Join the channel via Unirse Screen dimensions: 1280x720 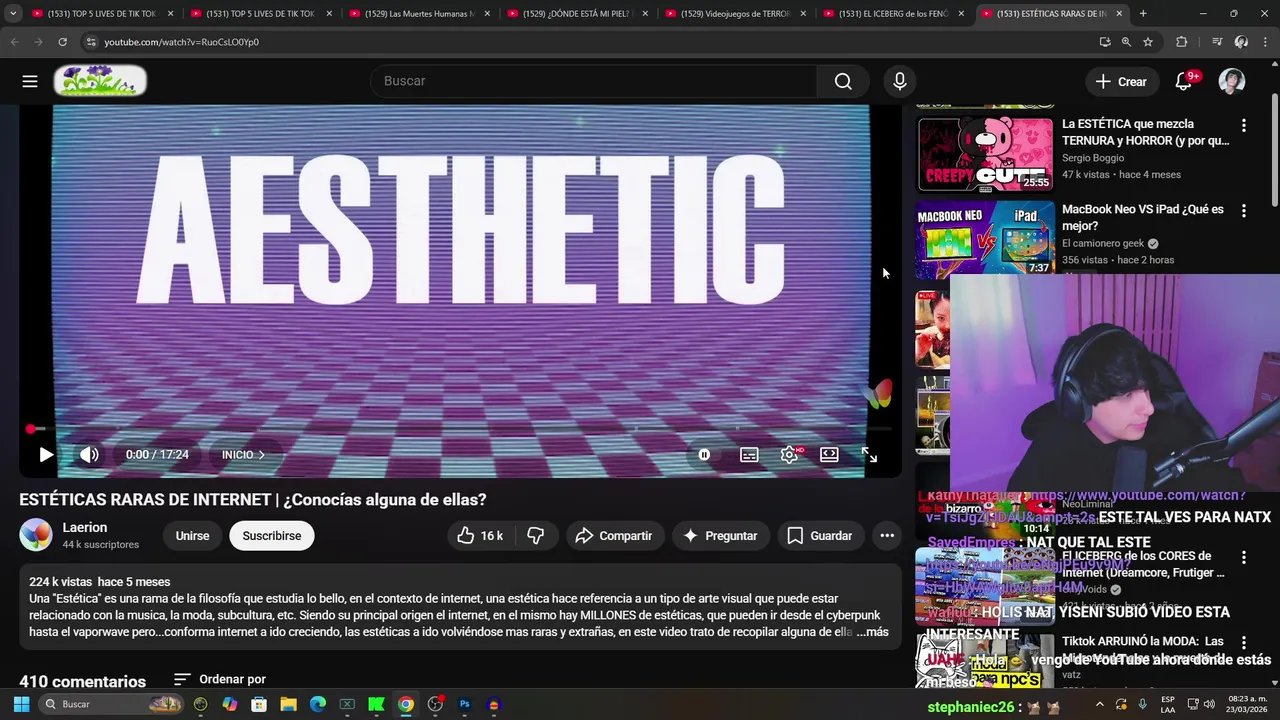(192, 536)
